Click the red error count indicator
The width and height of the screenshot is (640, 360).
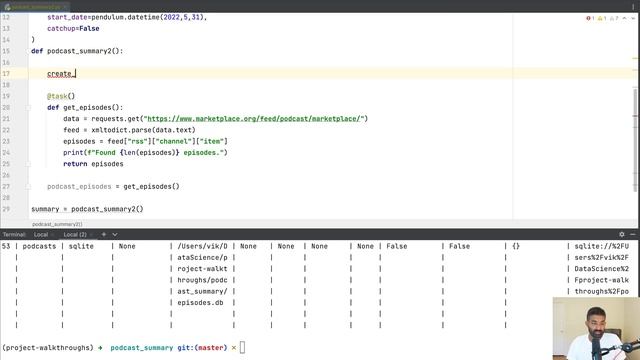point(590,18)
